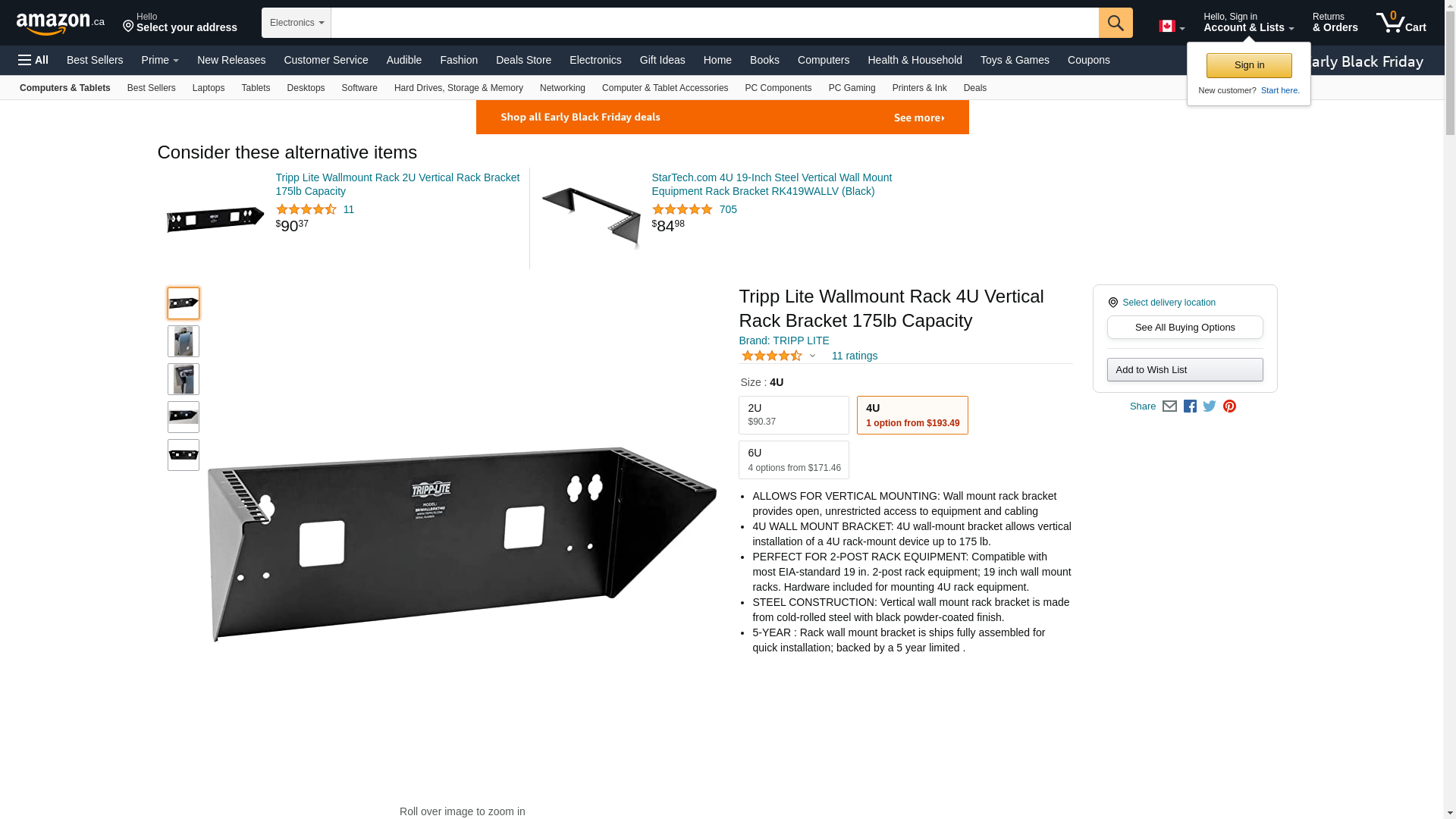
Task: Open the shopping cart icon
Action: 1401,23
